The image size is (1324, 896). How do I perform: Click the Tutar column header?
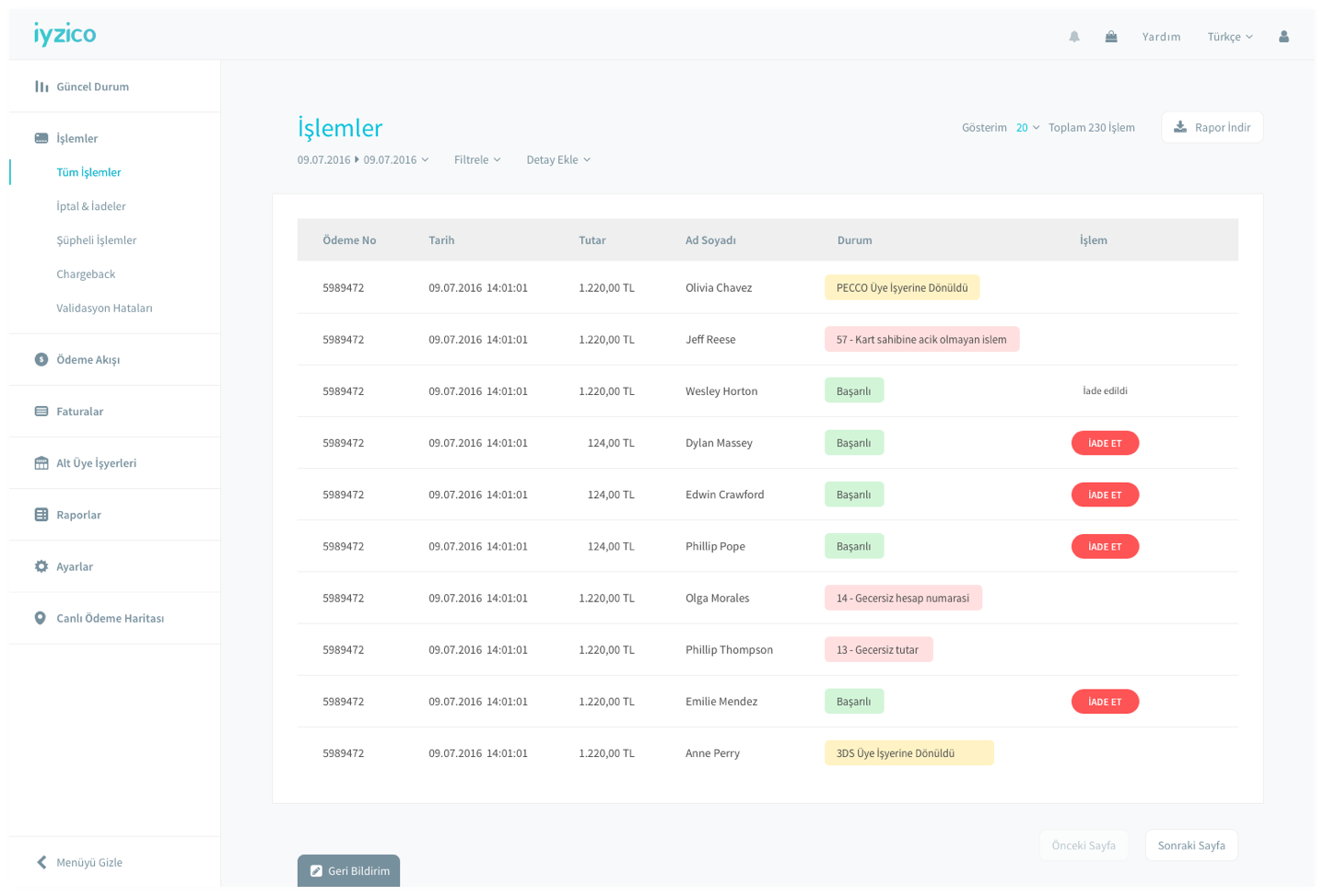click(x=592, y=240)
